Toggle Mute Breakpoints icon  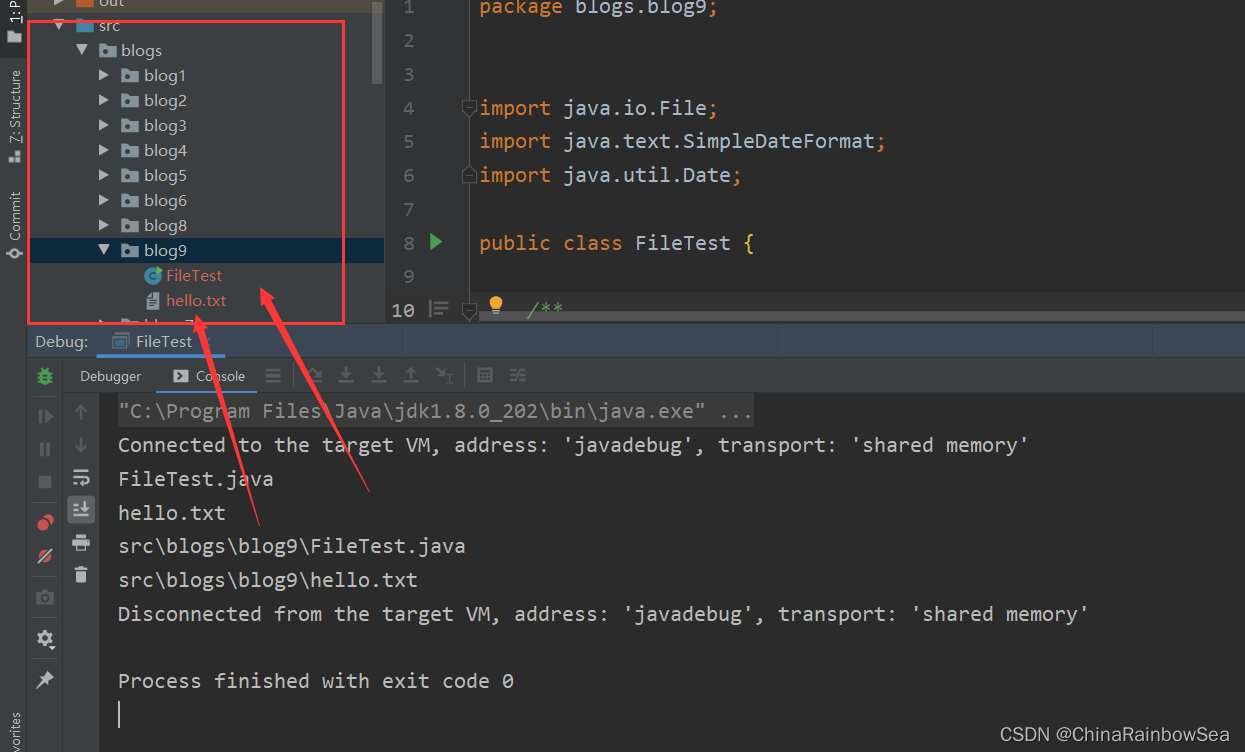[45, 556]
